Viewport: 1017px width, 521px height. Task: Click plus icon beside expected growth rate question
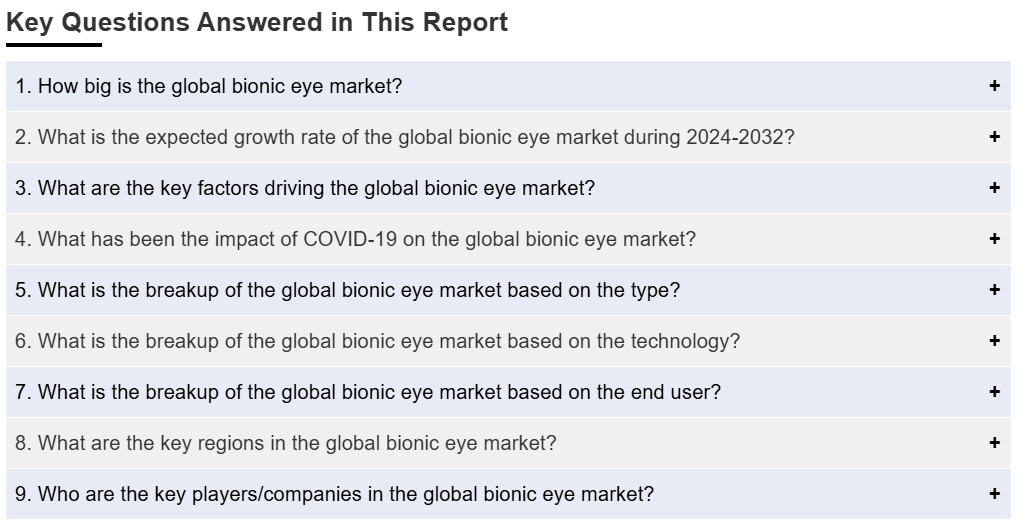click(x=994, y=137)
